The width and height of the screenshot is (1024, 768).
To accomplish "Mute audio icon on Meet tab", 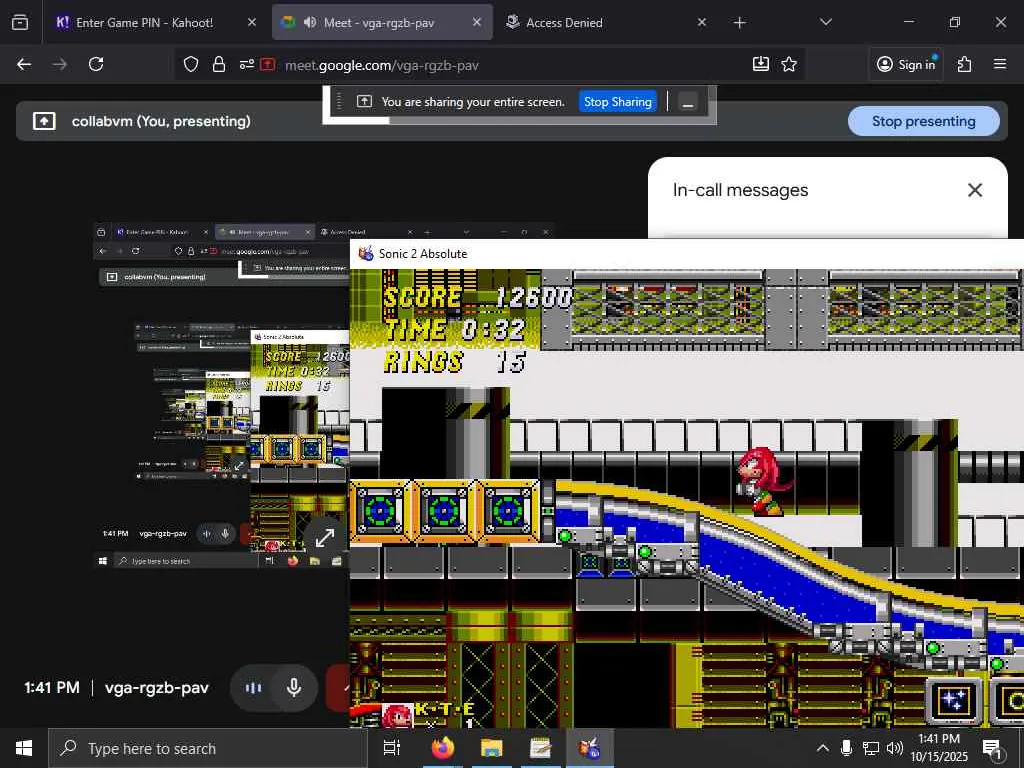I will click(310, 22).
